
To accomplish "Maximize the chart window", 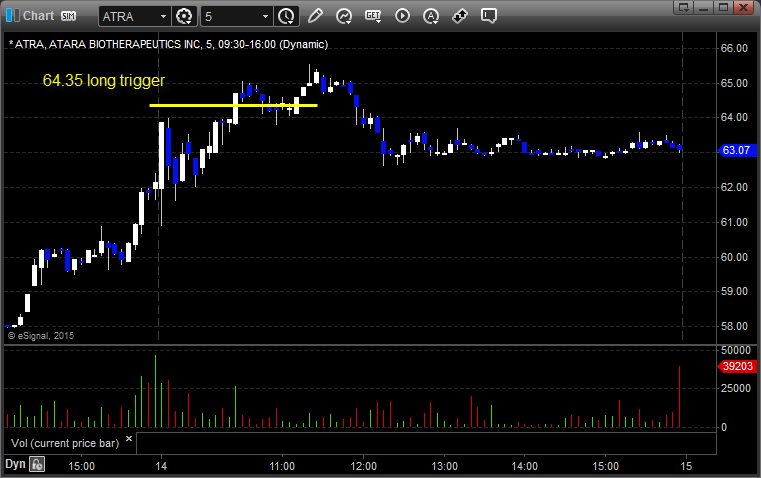I will pos(723,7).
